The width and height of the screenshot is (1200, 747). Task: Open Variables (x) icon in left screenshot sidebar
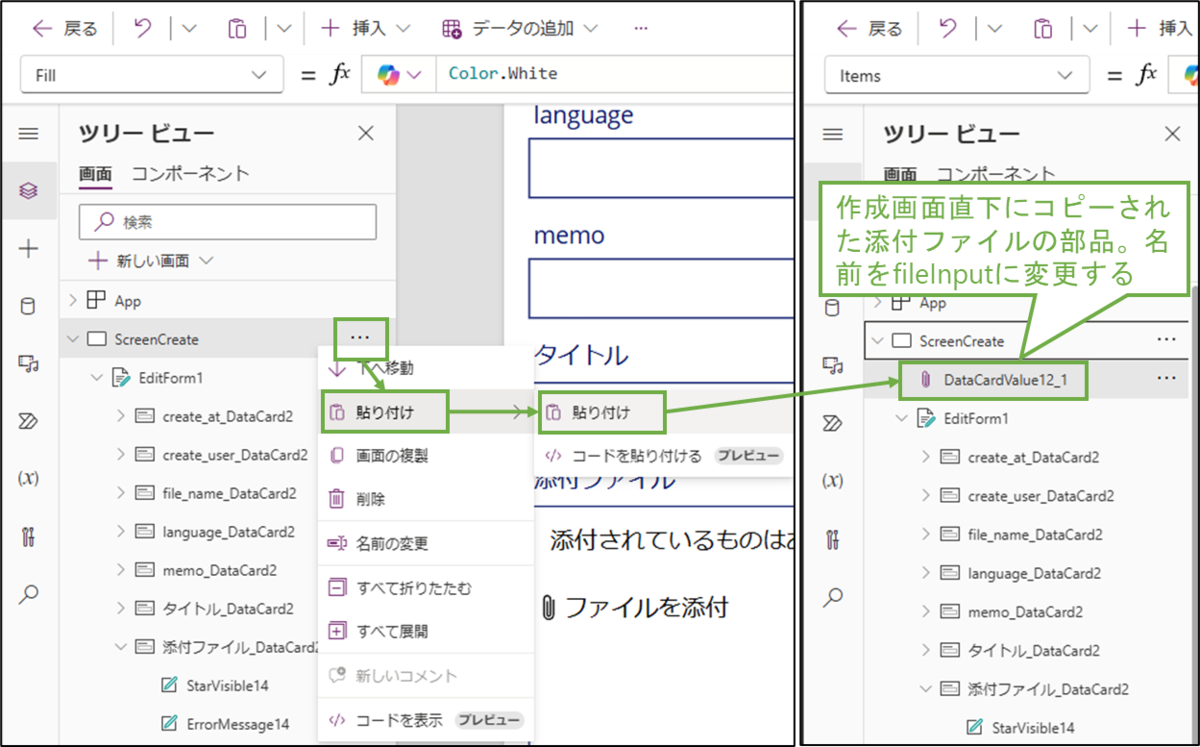[29, 478]
